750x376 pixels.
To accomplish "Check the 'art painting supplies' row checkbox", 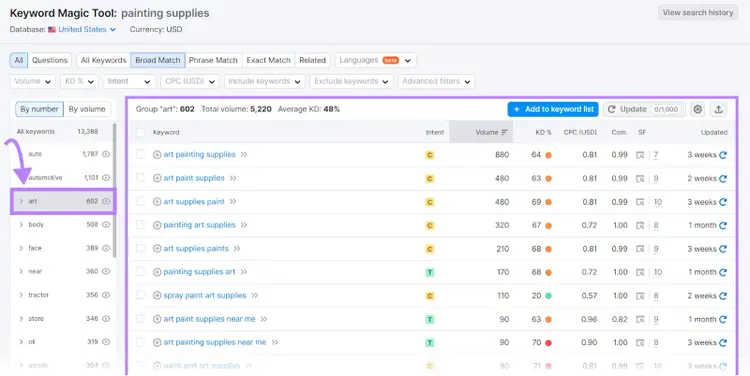I will pyautogui.click(x=140, y=155).
